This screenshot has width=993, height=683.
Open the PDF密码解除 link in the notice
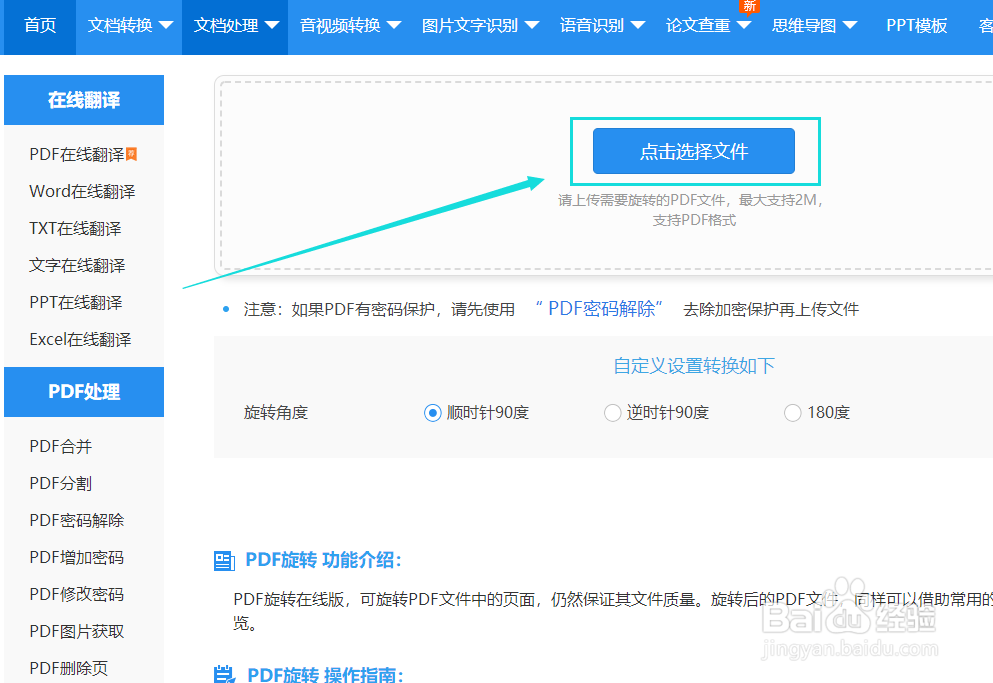pyautogui.click(x=598, y=309)
